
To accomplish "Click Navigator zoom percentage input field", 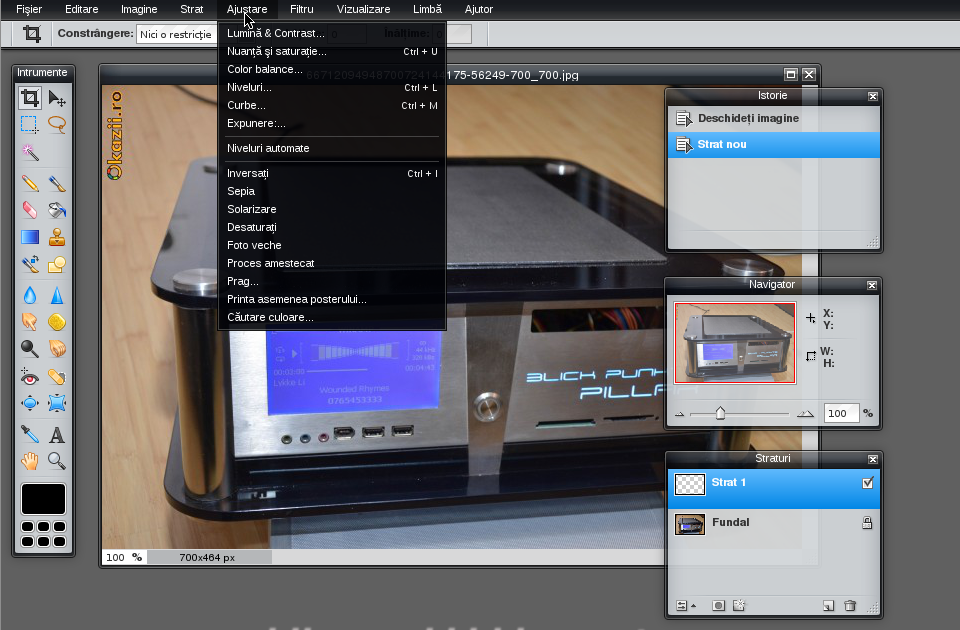I will click(x=841, y=413).
